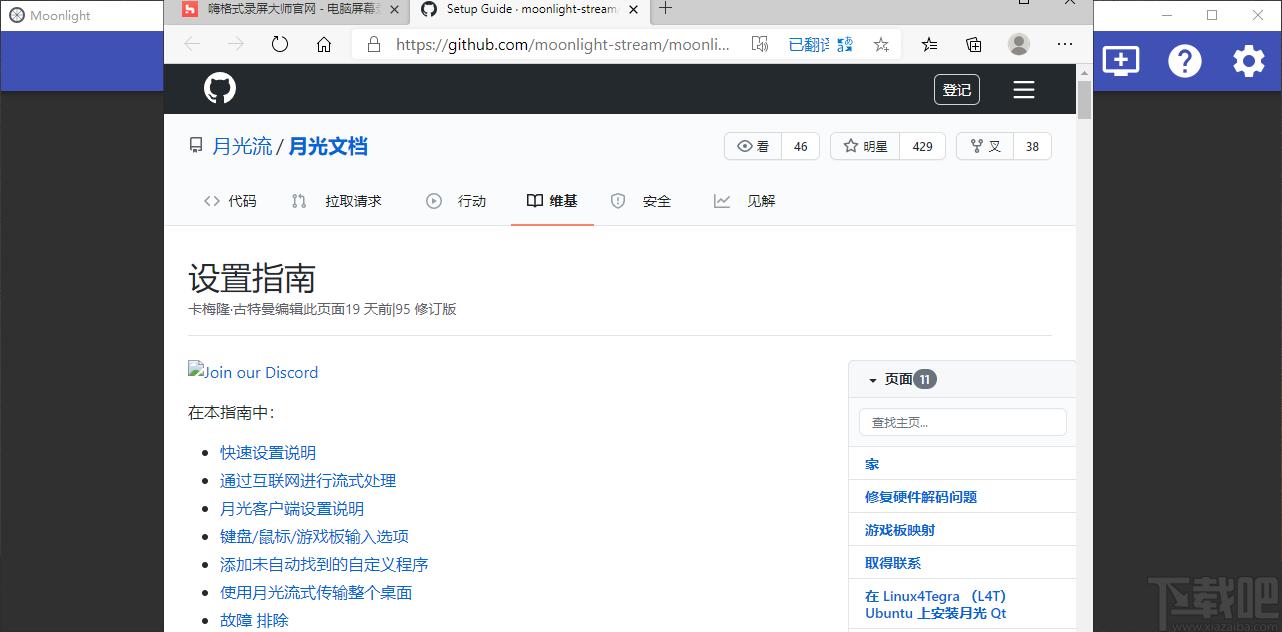
Task: Open favorites list icon
Action: click(930, 44)
